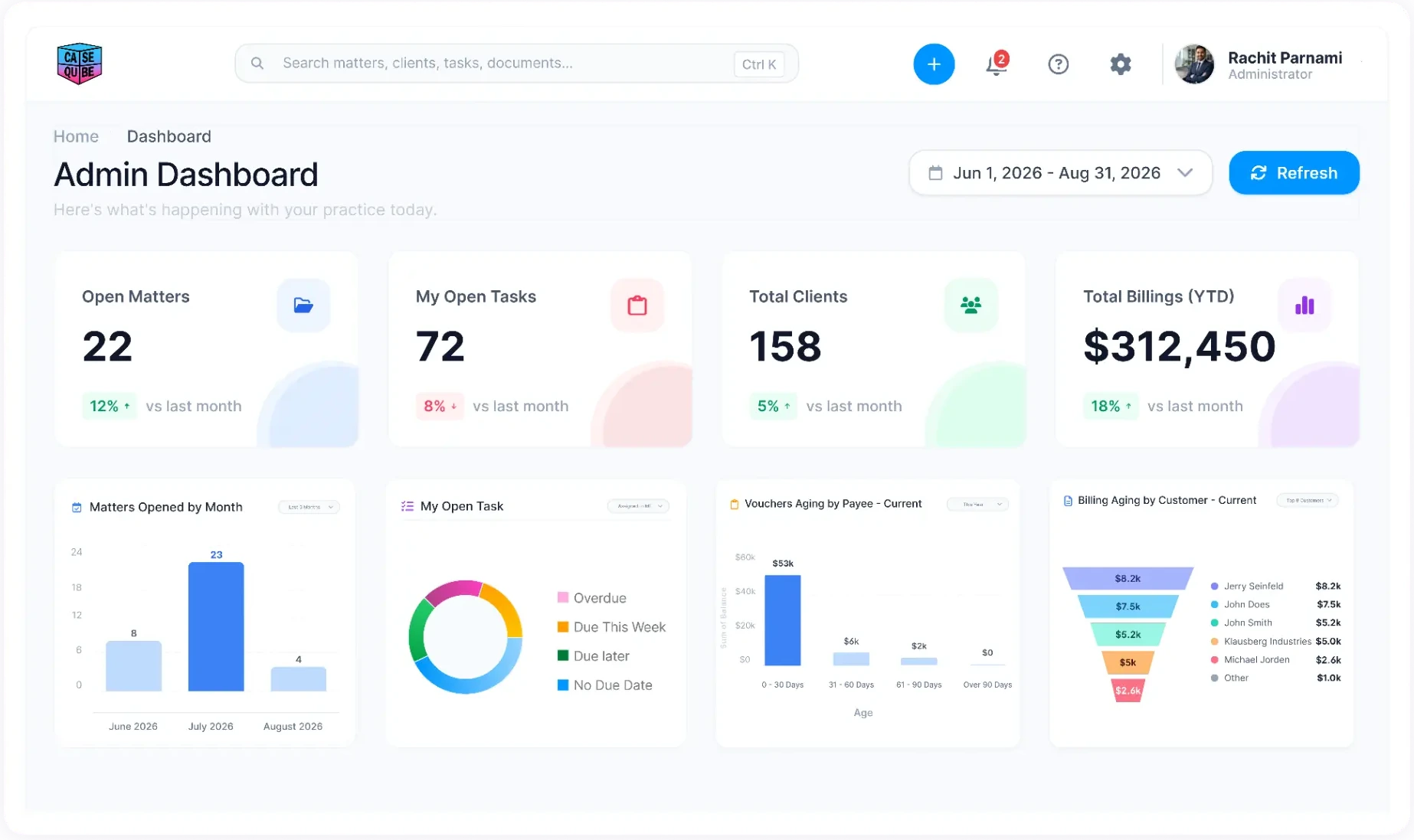Click the Open Matters folder icon
This screenshot has height=840, width=1414.
click(x=303, y=306)
